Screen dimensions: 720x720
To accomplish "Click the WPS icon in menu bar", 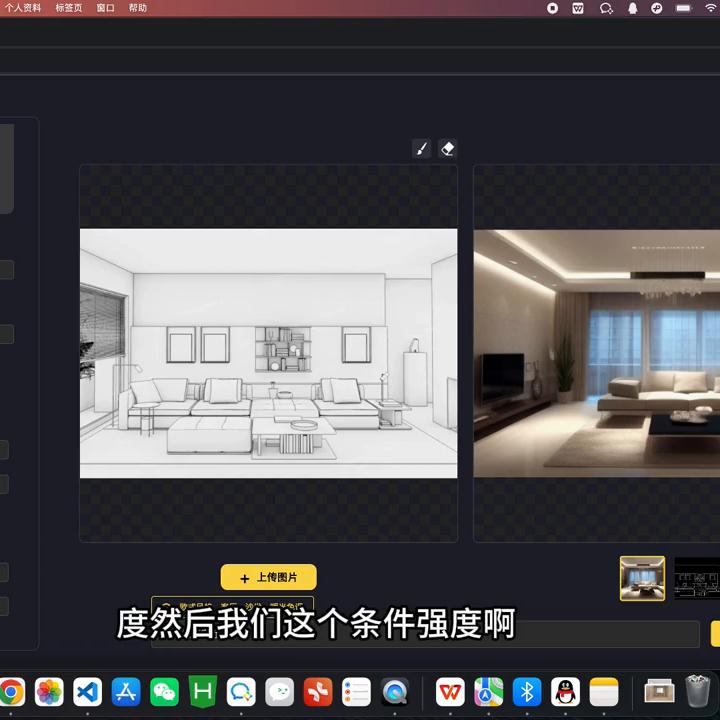I will tap(578, 8).
